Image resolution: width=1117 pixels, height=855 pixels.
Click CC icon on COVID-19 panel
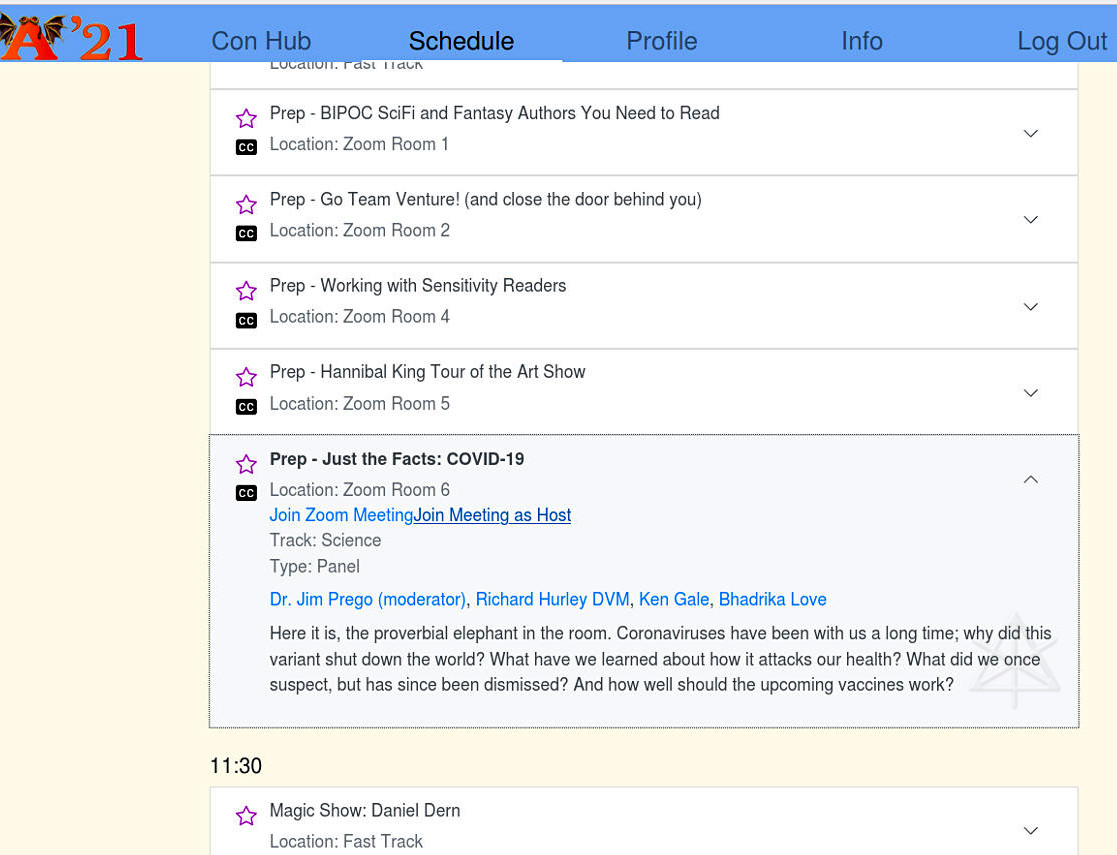coord(246,492)
